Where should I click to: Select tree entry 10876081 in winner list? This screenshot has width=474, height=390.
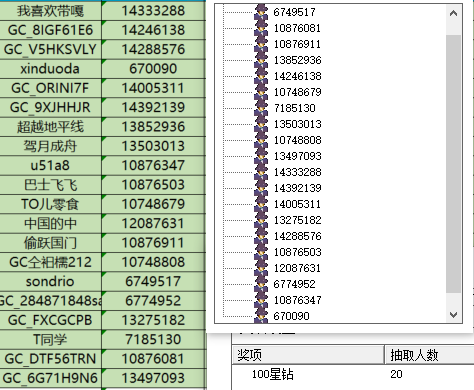[x=297, y=28]
